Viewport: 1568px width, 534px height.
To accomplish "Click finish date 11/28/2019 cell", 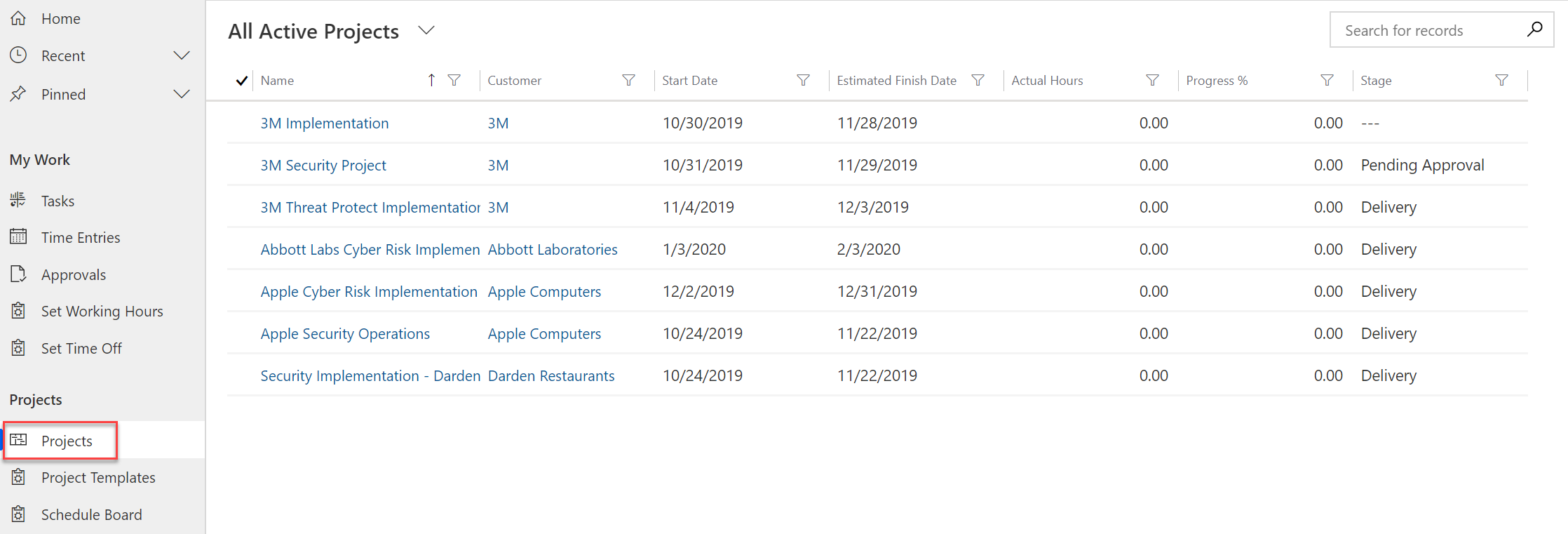I will pyautogui.click(x=877, y=124).
